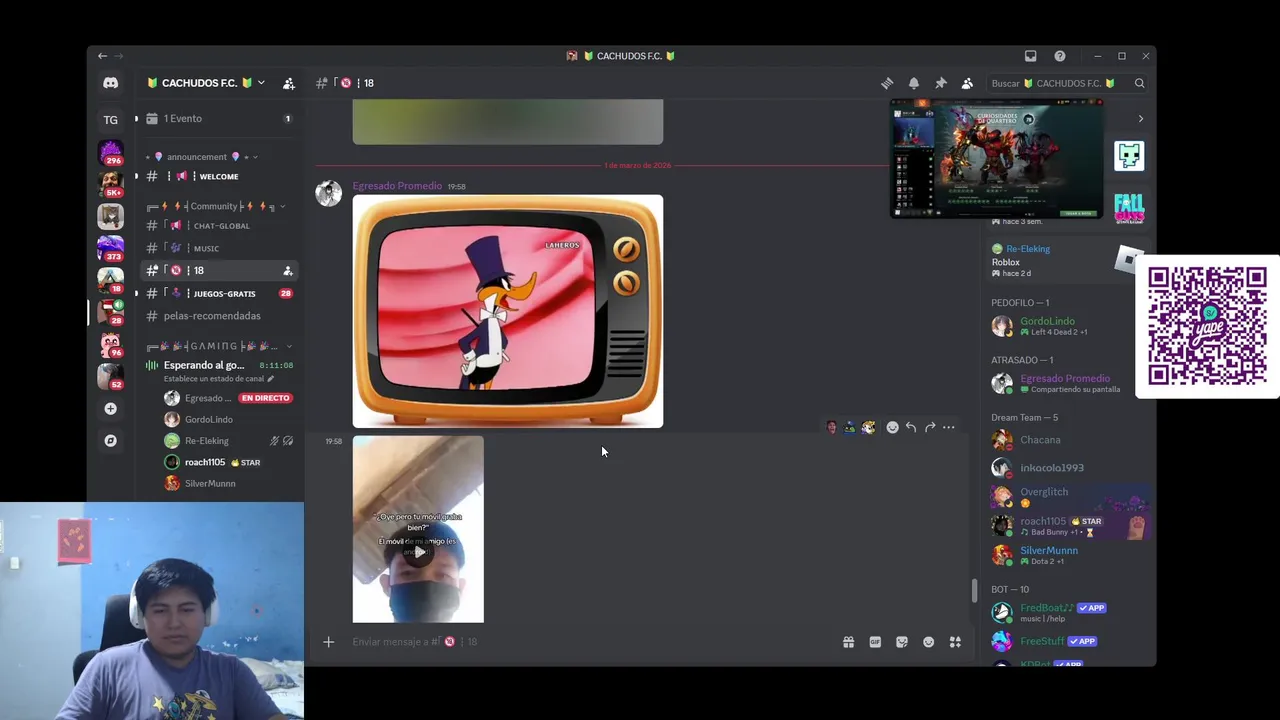
Task: Open server with 52 notification badge
Action: click(111, 376)
